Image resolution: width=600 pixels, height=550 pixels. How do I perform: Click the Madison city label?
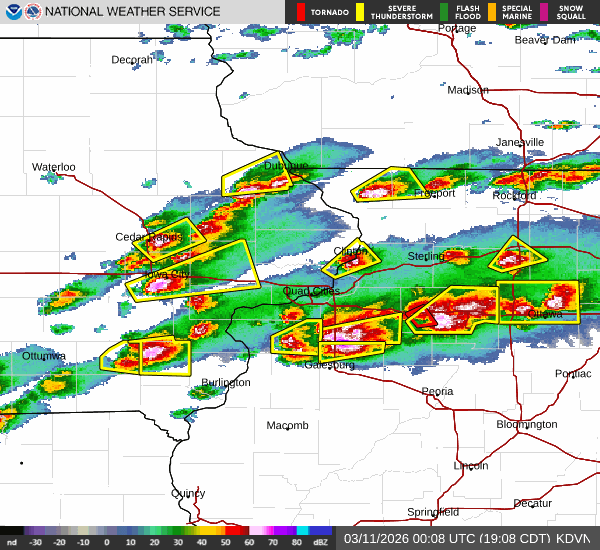[467, 90]
